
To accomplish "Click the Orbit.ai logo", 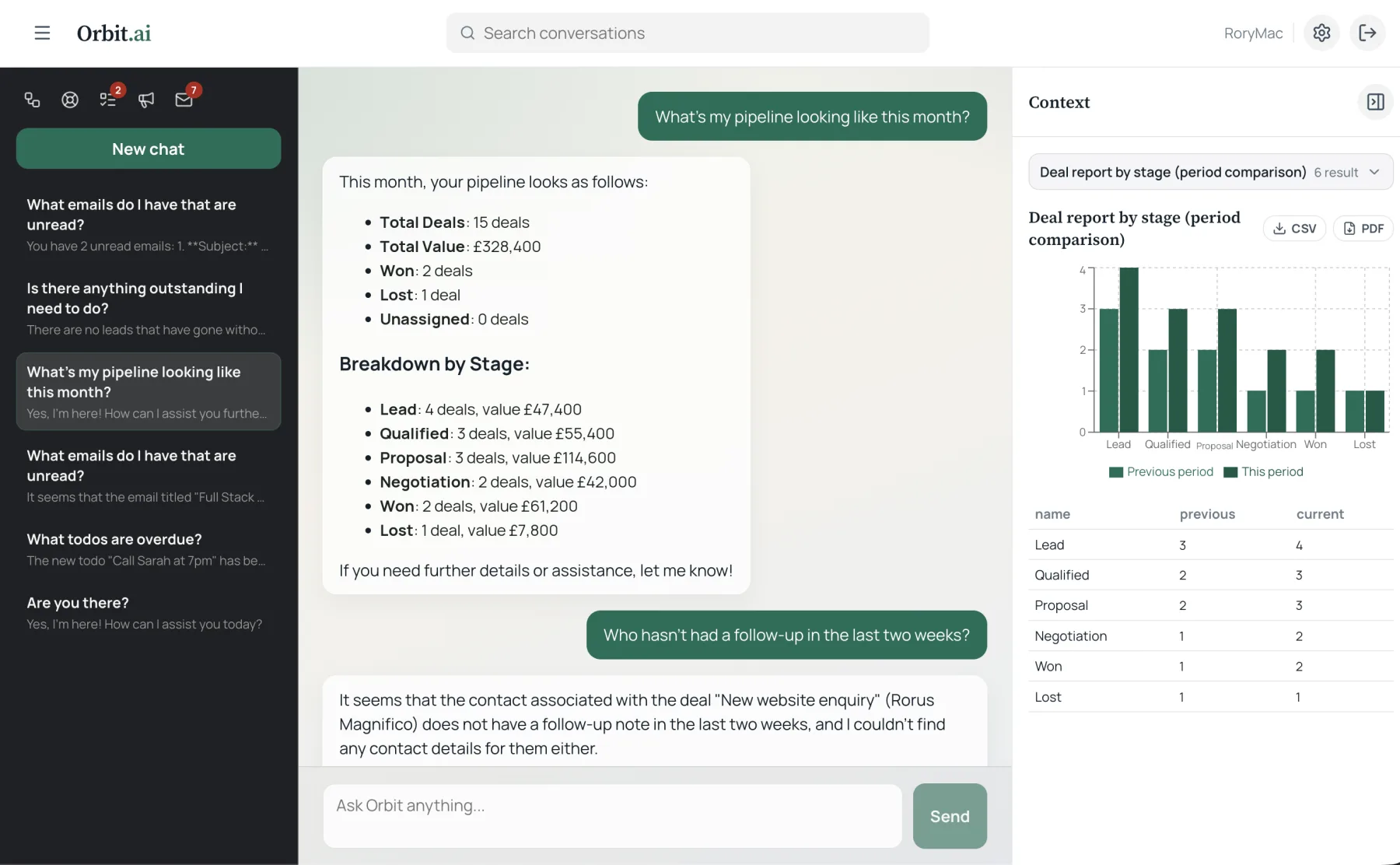I will pos(114,33).
